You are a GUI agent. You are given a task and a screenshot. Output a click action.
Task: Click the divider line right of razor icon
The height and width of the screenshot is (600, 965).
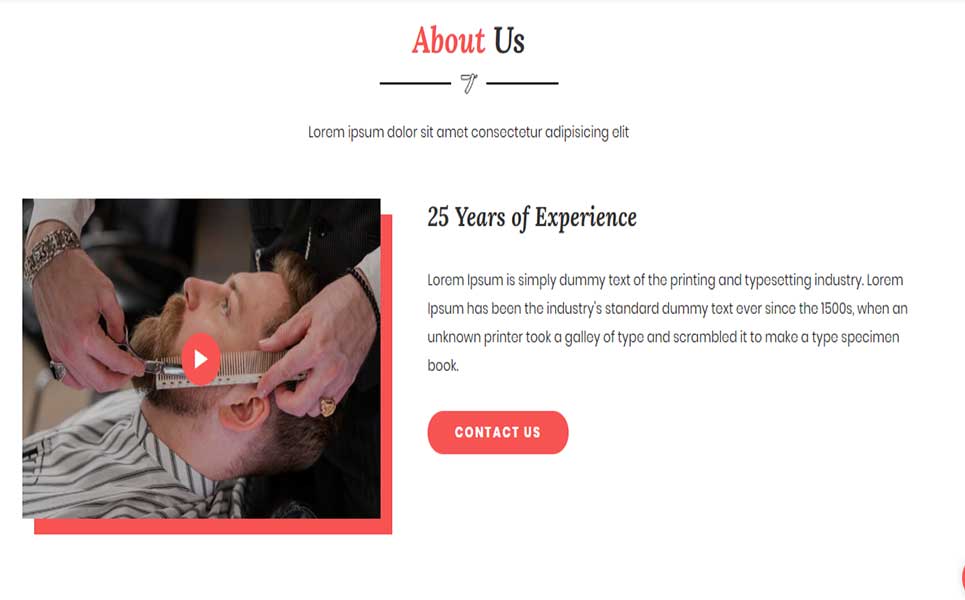click(522, 83)
